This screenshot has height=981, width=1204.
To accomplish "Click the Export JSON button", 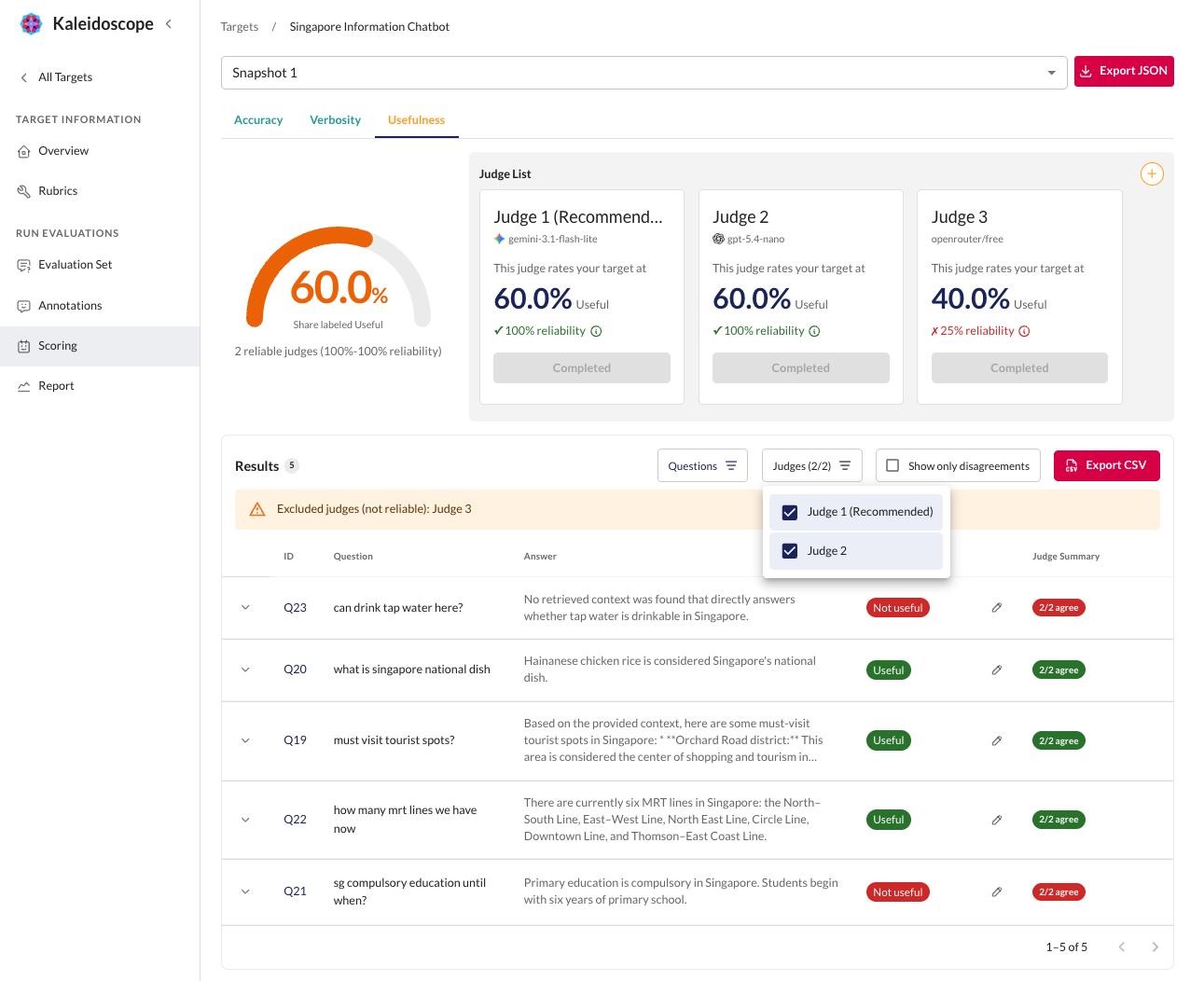I will (1124, 71).
